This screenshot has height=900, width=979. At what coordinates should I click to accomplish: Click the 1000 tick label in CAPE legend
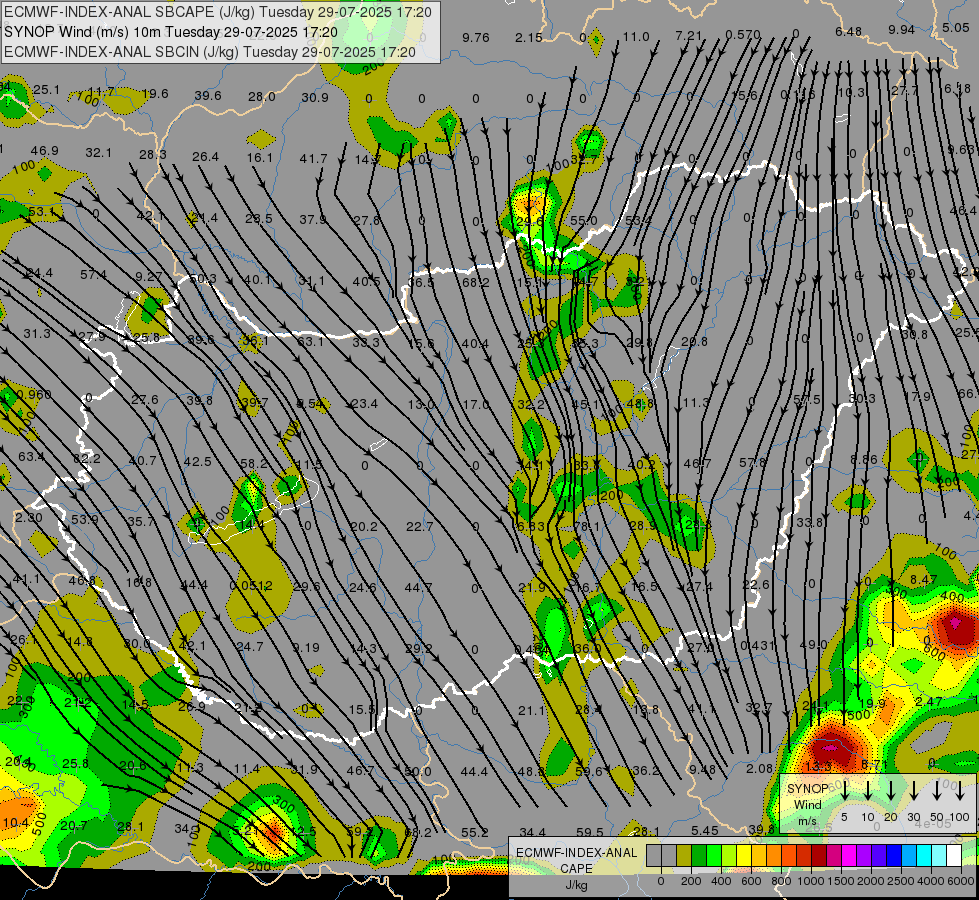811,881
